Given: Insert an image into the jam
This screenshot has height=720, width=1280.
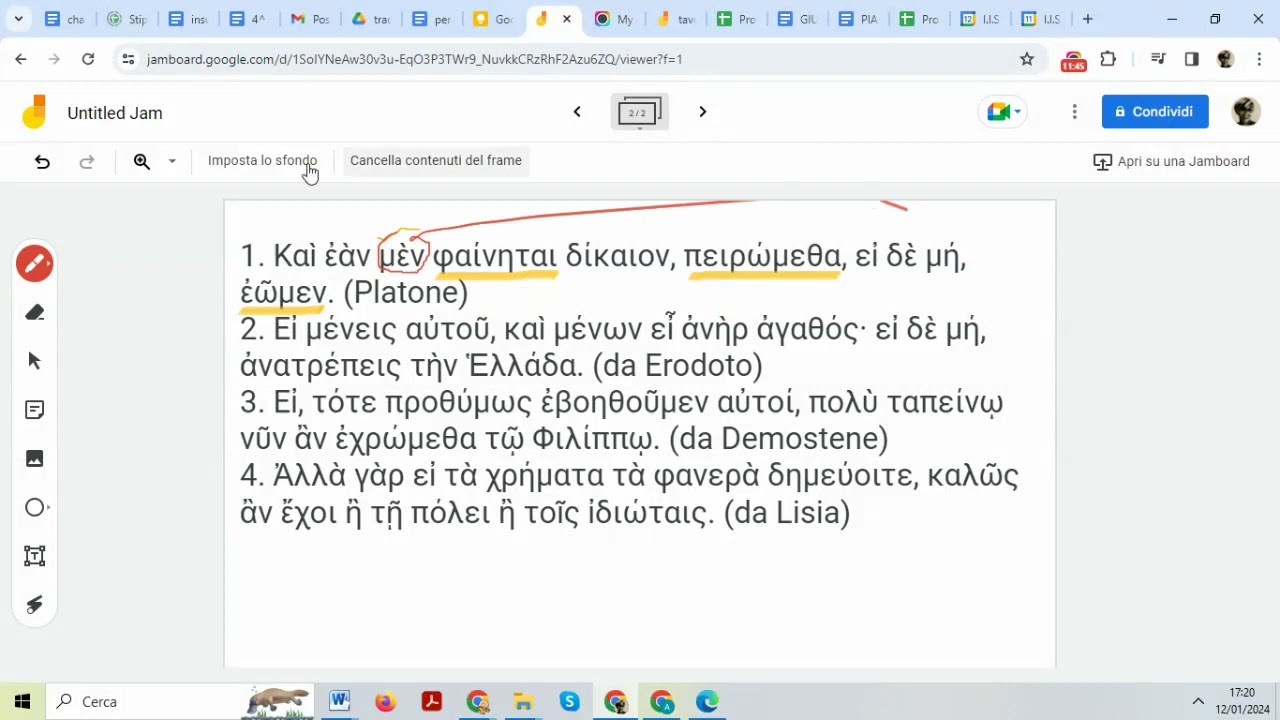Looking at the screenshot, I should 35,458.
